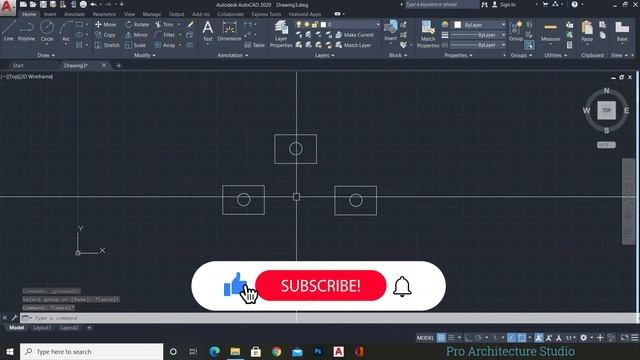Insert a Table
Viewport: 640px width, 360px height.
click(255, 45)
